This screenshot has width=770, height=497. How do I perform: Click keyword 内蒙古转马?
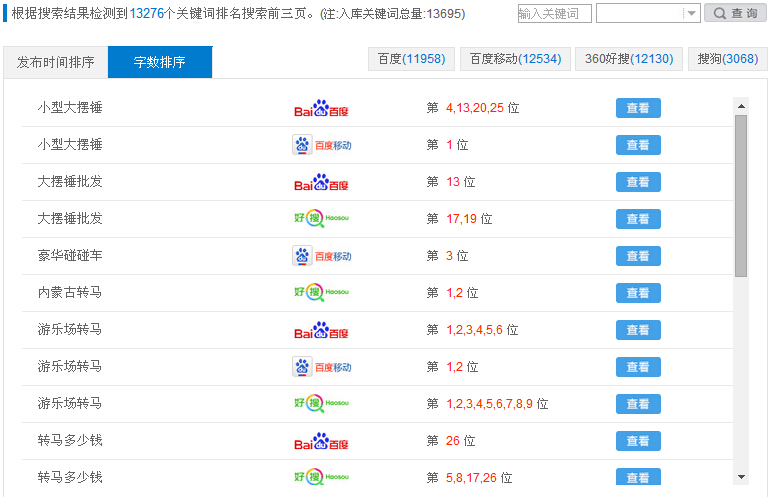tap(70, 293)
